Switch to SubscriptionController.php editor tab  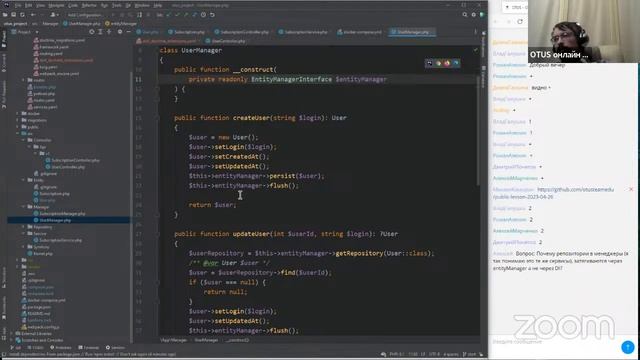tap(242, 32)
